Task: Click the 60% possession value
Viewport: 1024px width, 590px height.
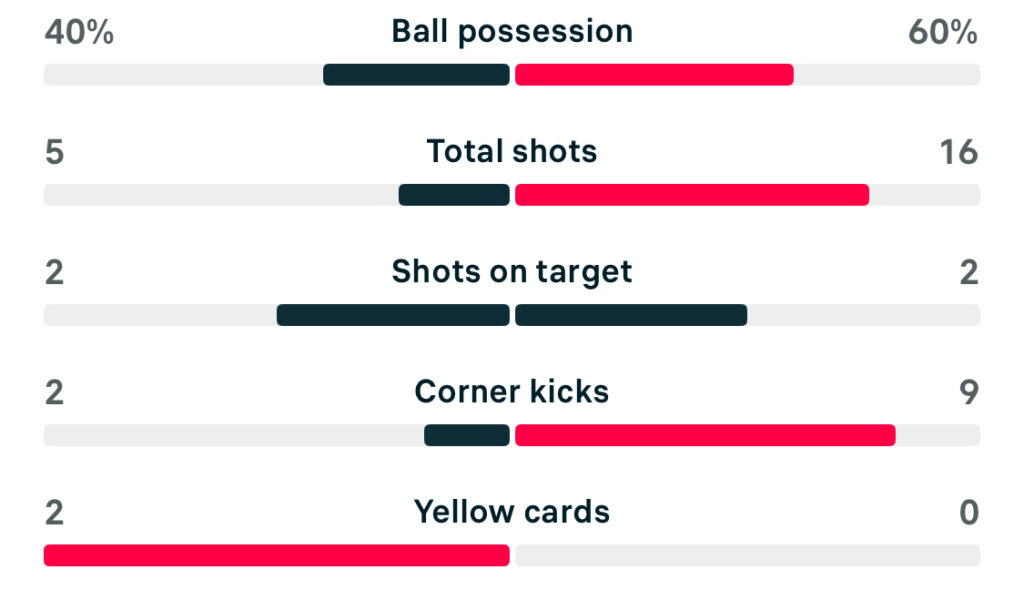Action: click(x=943, y=33)
